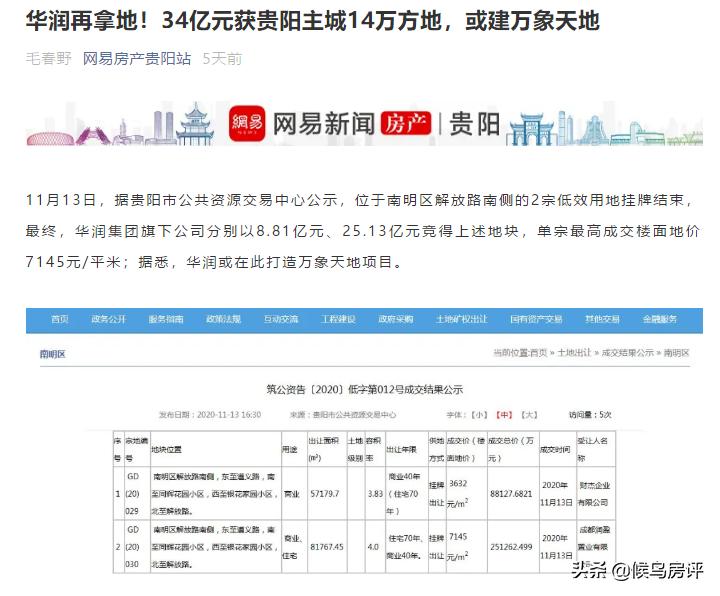This screenshot has width=720, height=596.
Task: Open source link 网易房产贵阳站
Action: (x=137, y=59)
